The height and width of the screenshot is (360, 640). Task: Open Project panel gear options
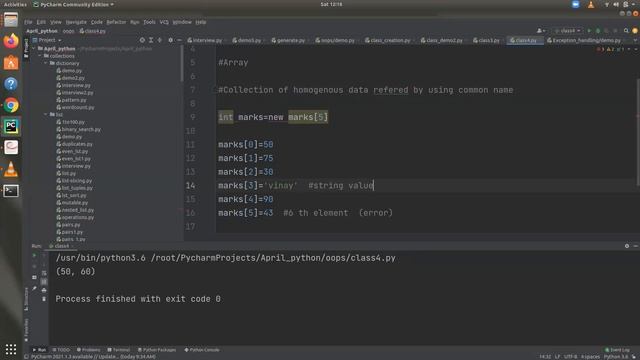coord(170,40)
